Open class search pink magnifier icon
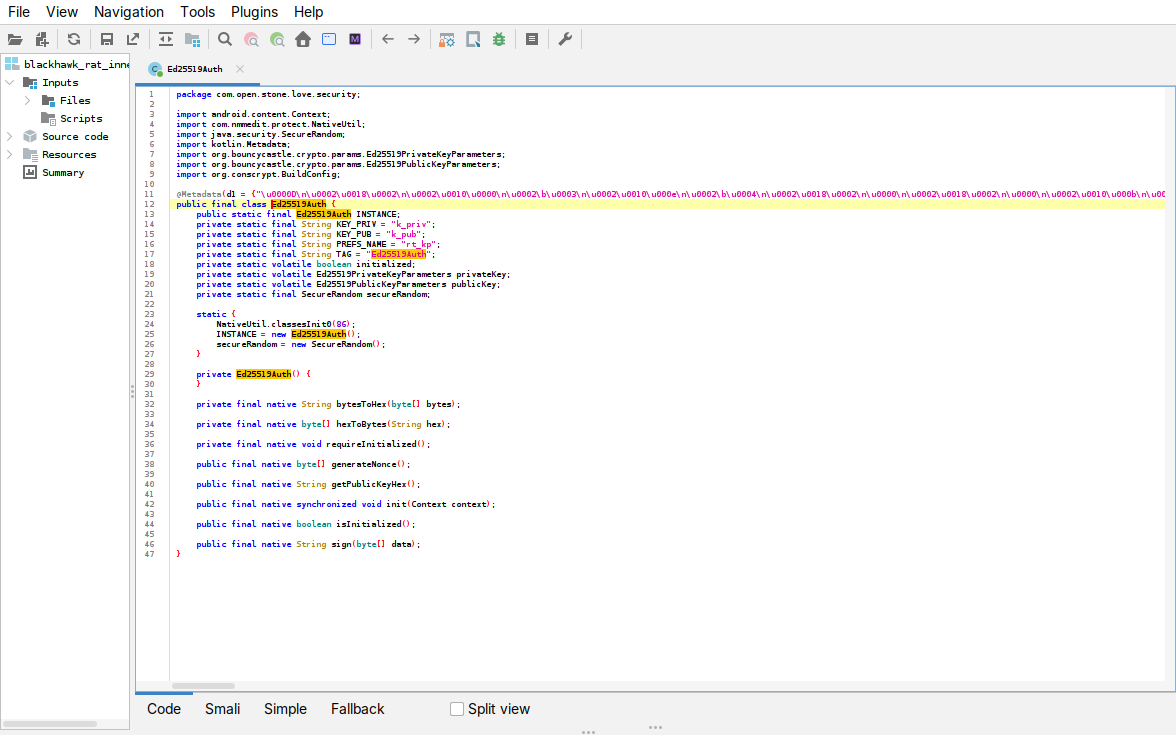Image resolution: width=1176 pixels, height=735 pixels. [x=251, y=40]
